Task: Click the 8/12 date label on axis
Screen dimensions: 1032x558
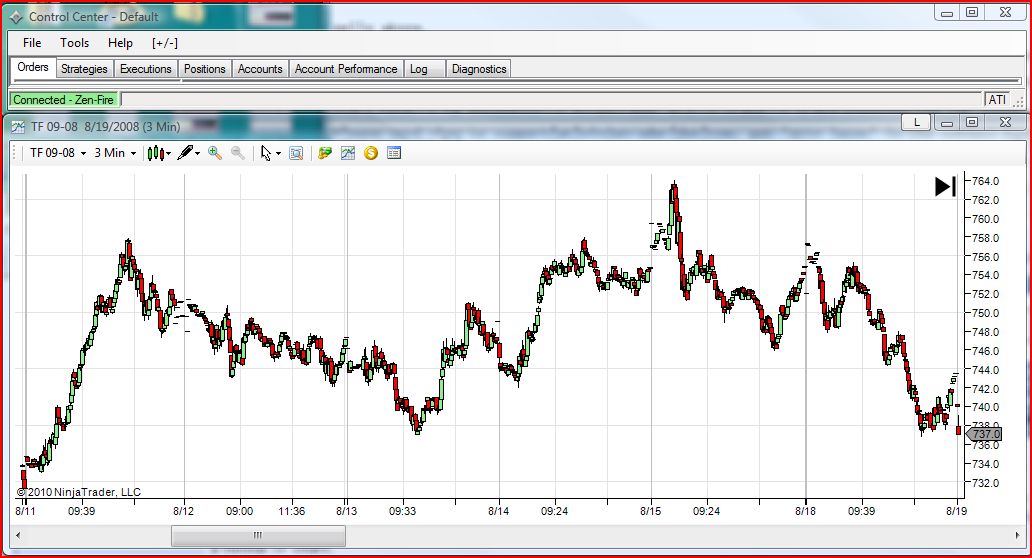Action: 183,511
